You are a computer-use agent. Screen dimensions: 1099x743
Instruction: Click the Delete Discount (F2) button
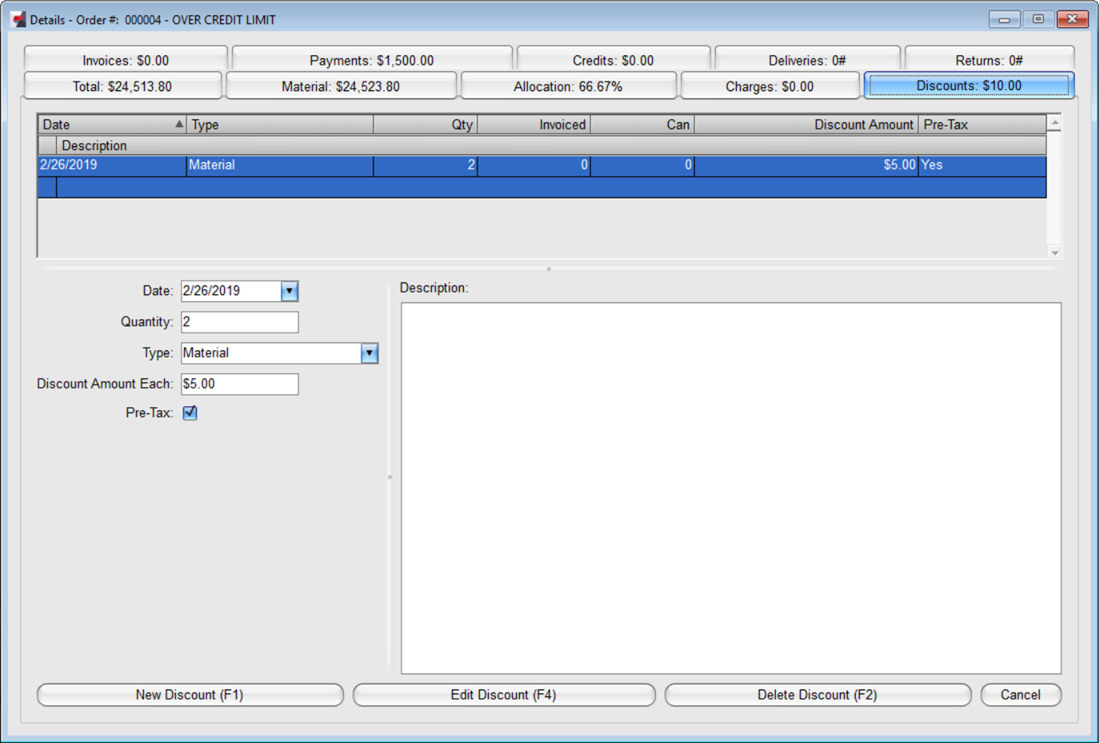pyautogui.click(x=818, y=695)
